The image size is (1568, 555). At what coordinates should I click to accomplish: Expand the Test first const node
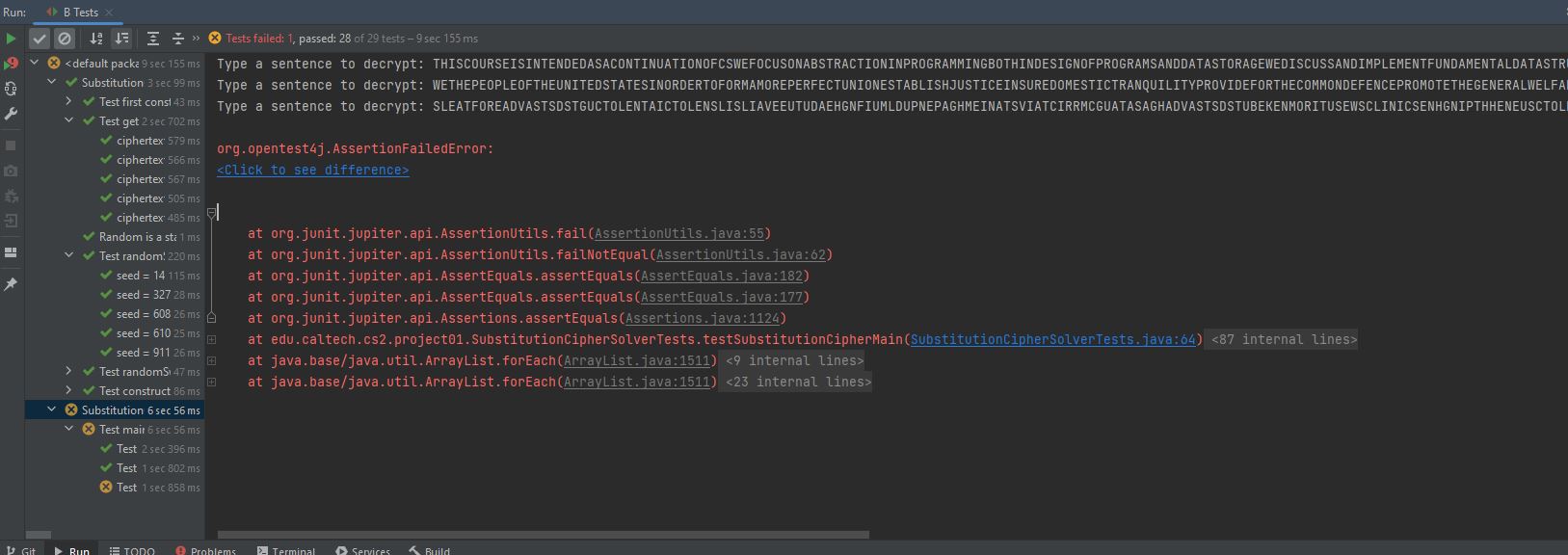tap(69, 101)
